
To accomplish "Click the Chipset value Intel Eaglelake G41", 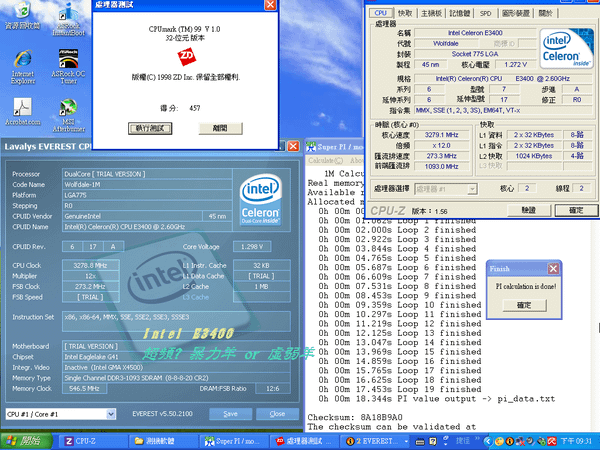I will [176, 357].
